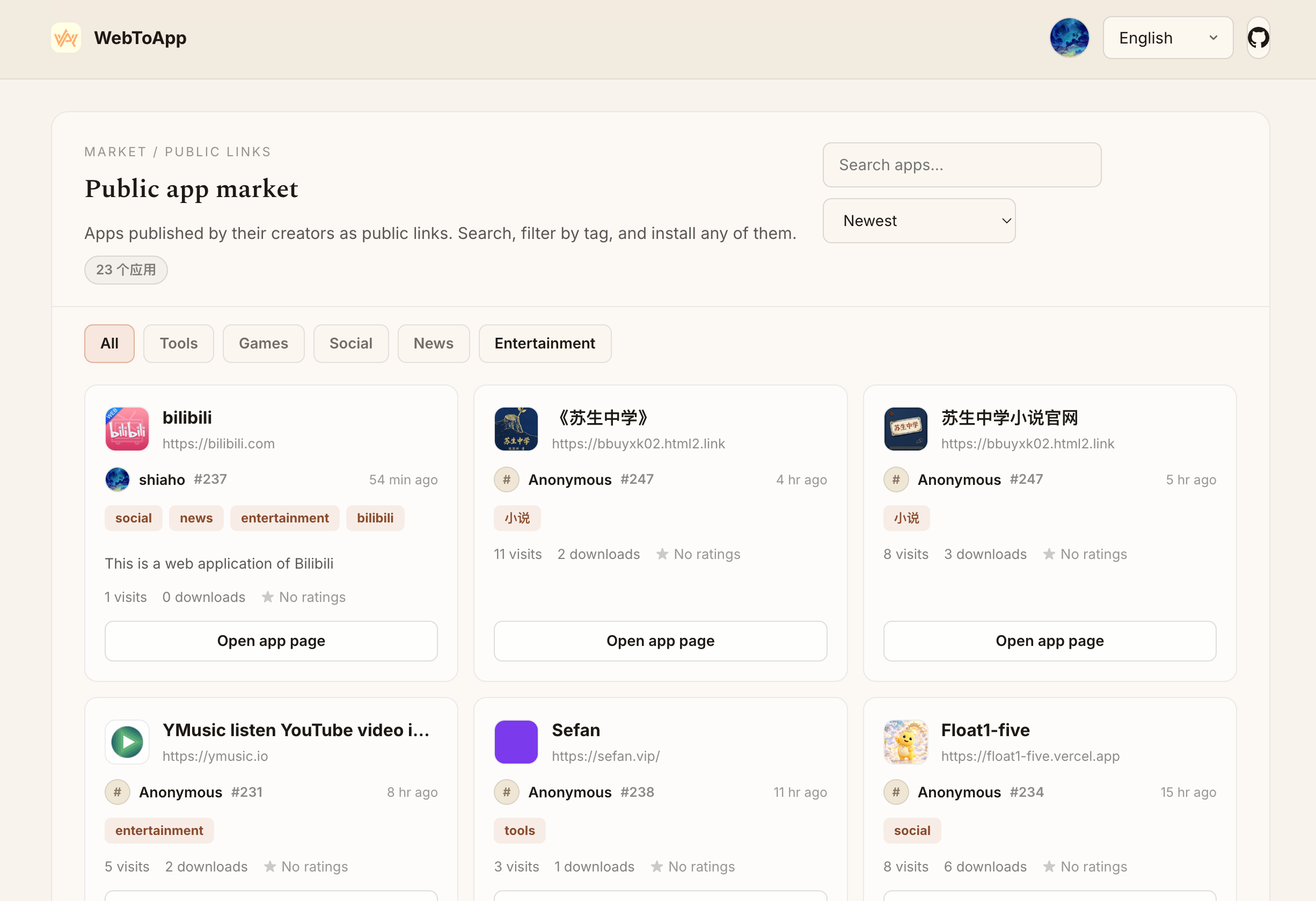Open the English language dropdown
Viewport: 1316px width, 901px height.
pos(1168,38)
